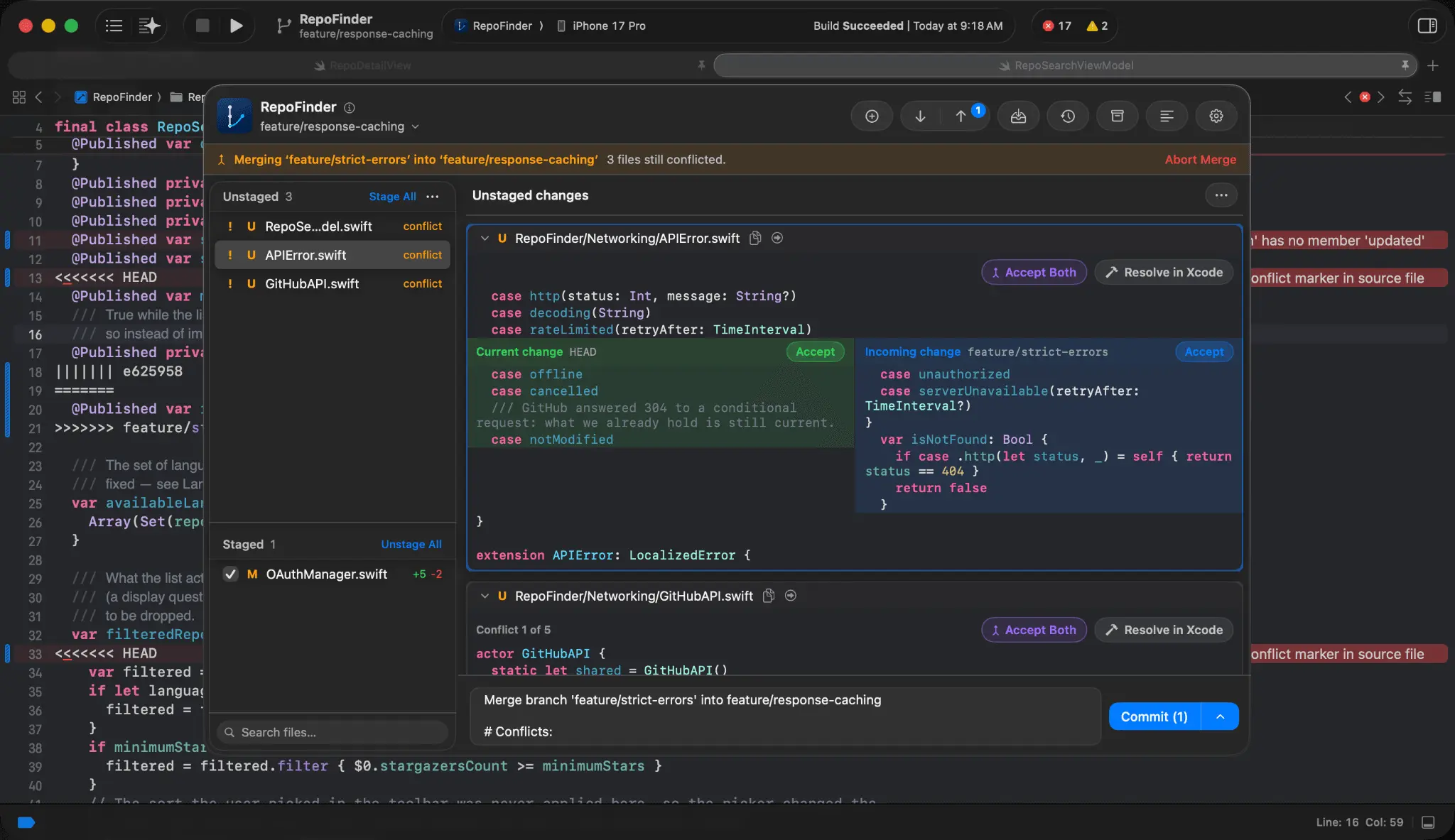Screen dimensions: 1455x840
Task: Select APIError.swift in the unstaged list
Action: (333, 255)
